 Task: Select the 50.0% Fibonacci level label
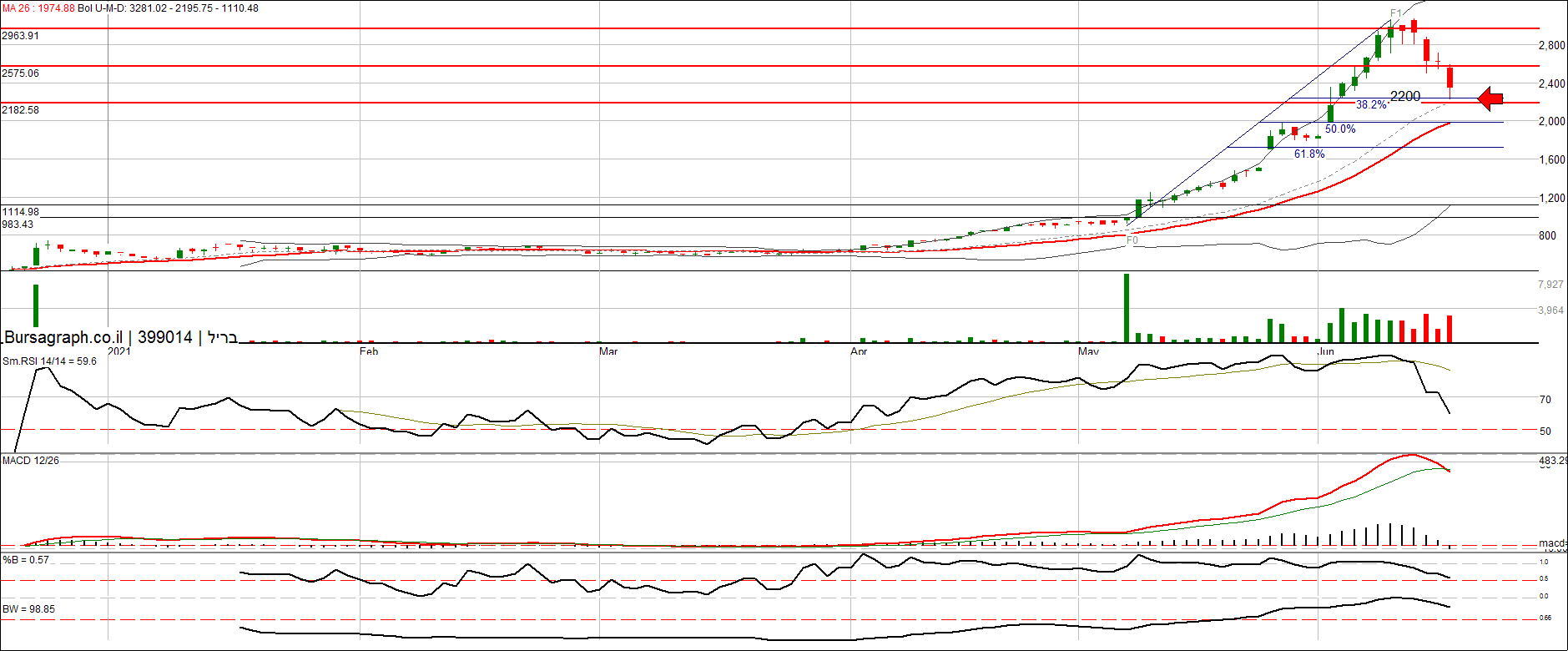1340,129
